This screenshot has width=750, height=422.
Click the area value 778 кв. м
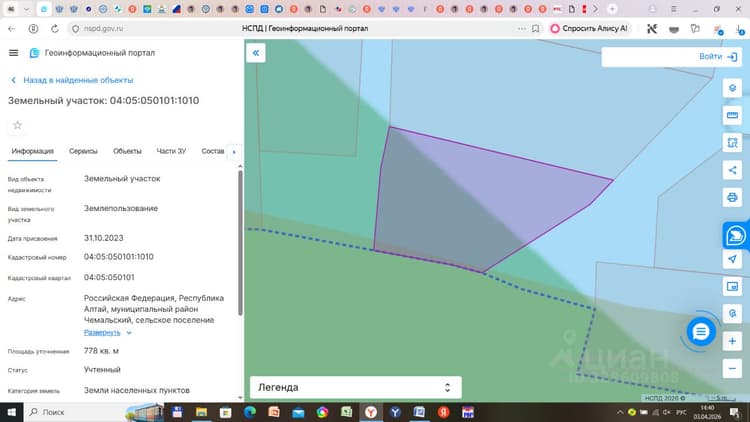[x=101, y=351]
